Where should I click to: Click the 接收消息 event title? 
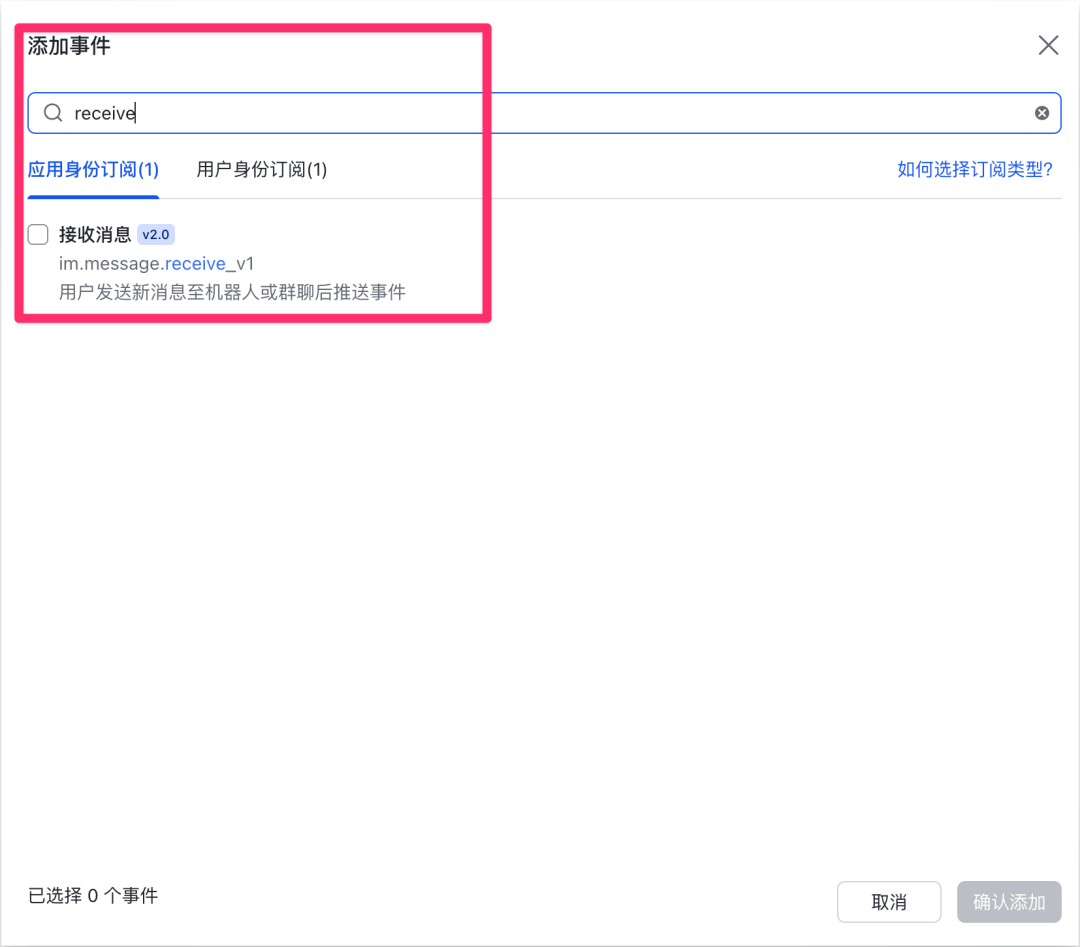tap(97, 234)
